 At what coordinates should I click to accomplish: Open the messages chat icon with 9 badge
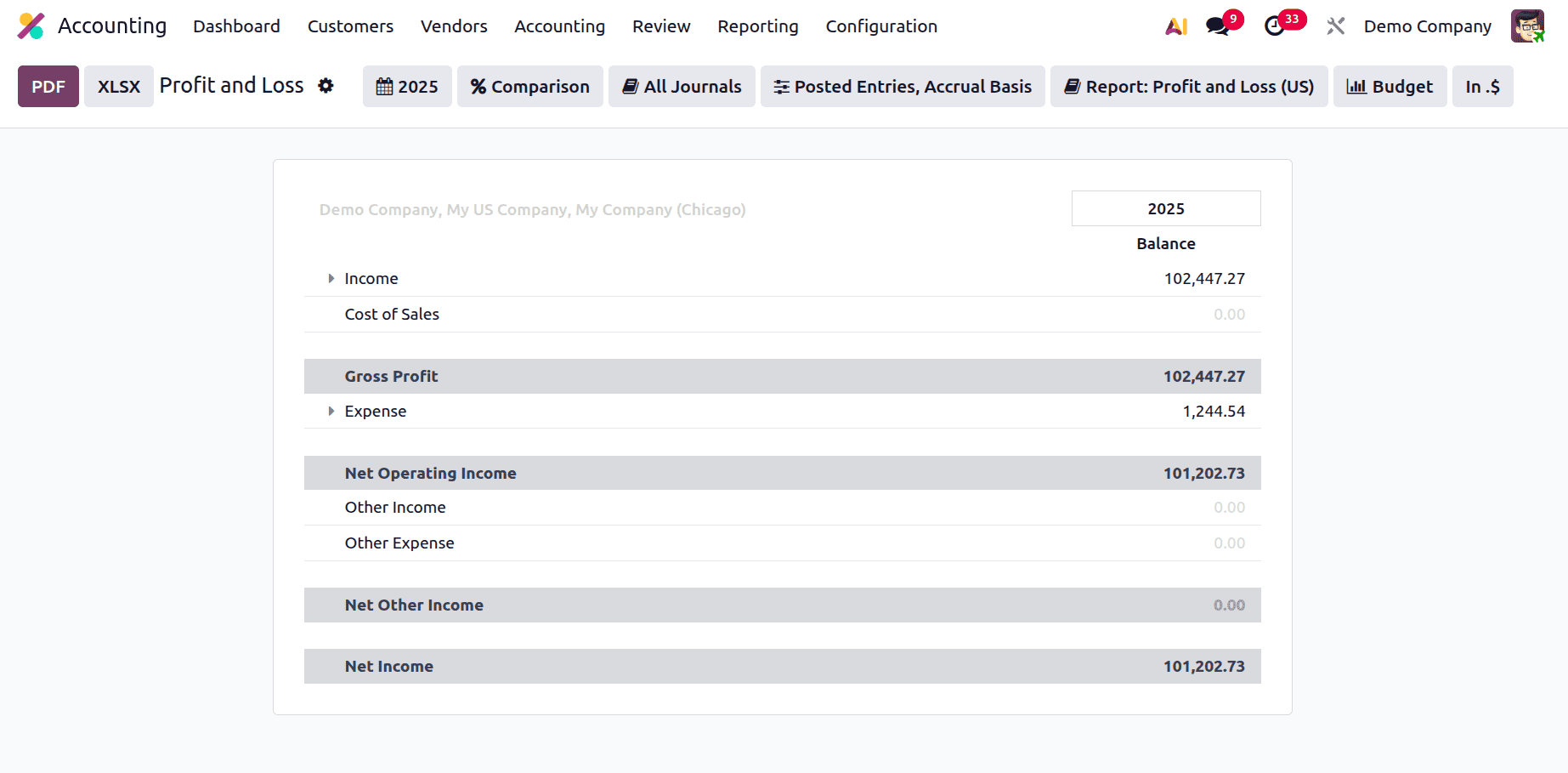coord(1218,26)
